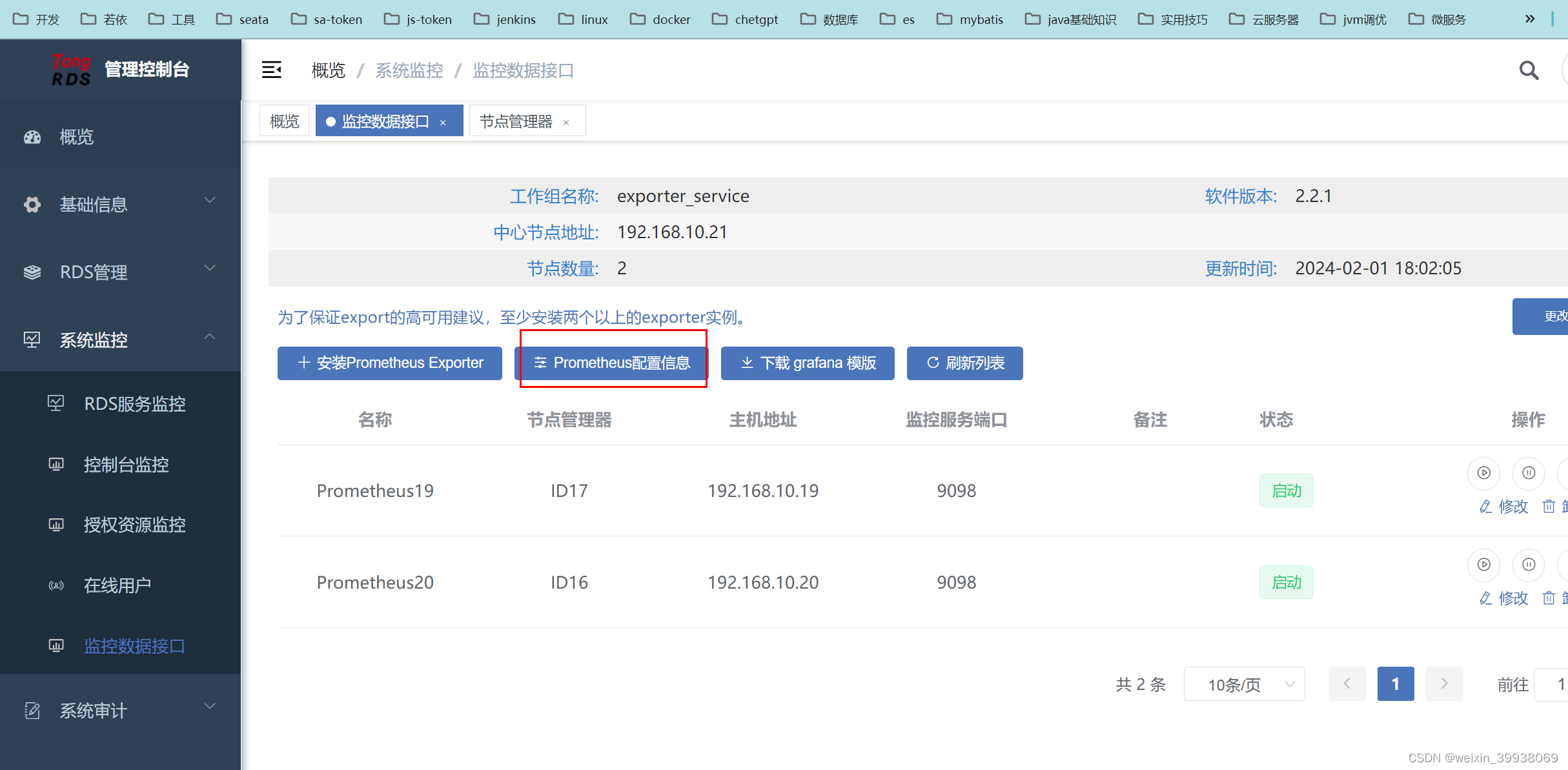The height and width of the screenshot is (770, 1568).
Task: Open Prometheus配置信息 dialog
Action: tap(613, 363)
